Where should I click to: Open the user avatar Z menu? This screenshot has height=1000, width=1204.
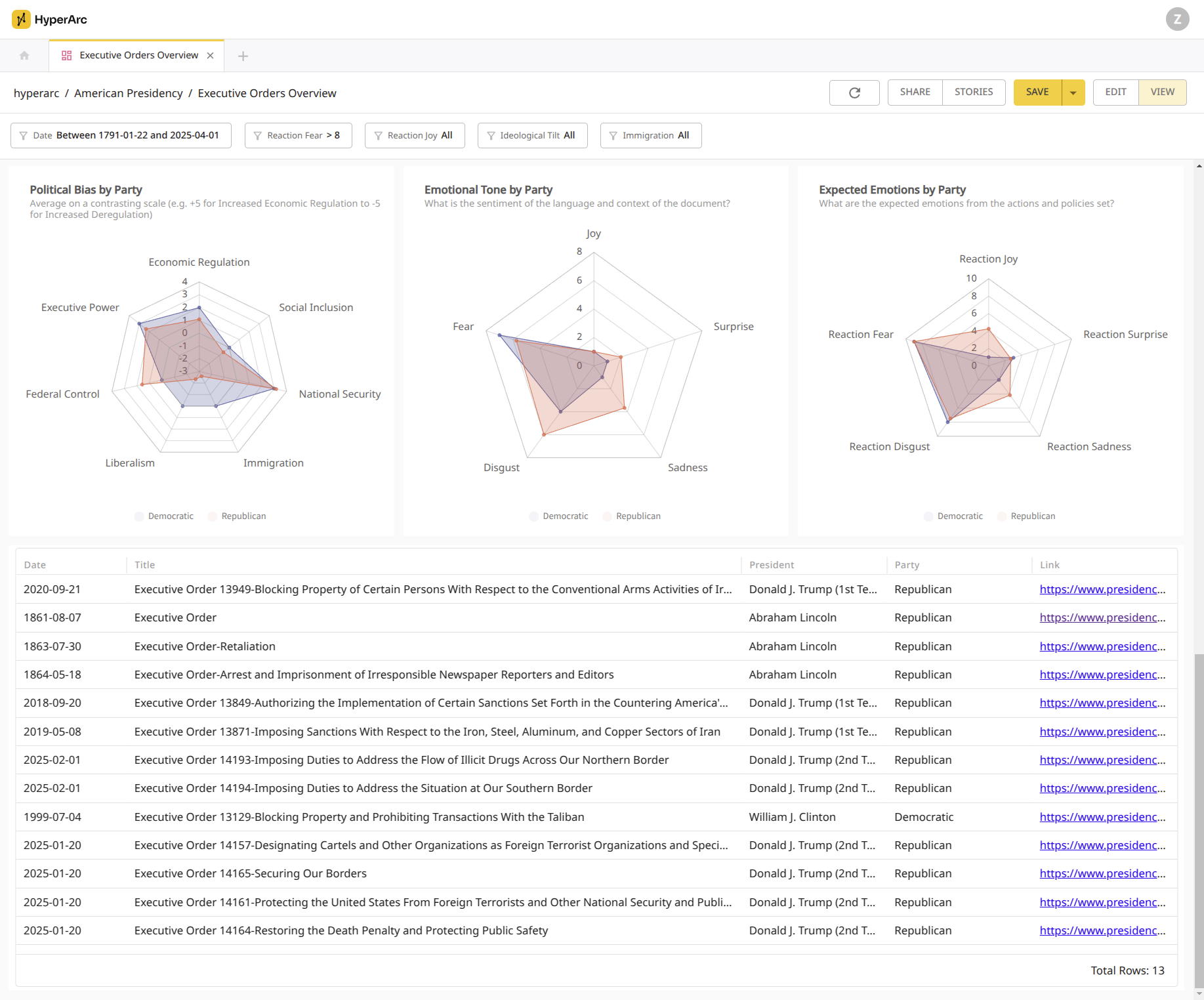click(1177, 19)
